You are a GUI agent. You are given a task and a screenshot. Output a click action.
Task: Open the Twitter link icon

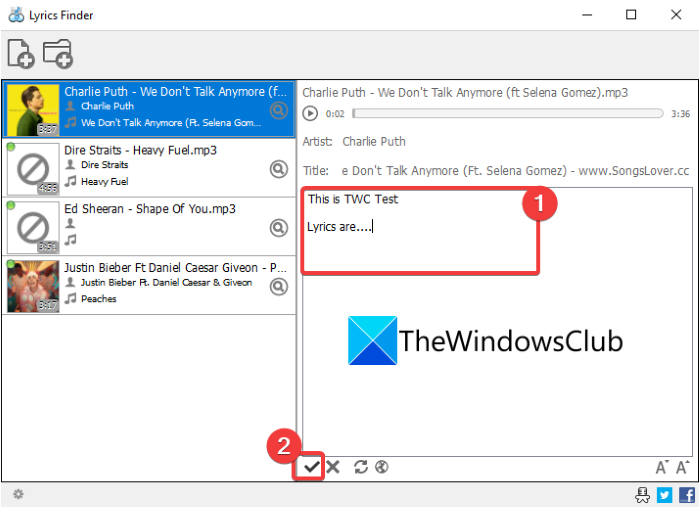coord(664,495)
